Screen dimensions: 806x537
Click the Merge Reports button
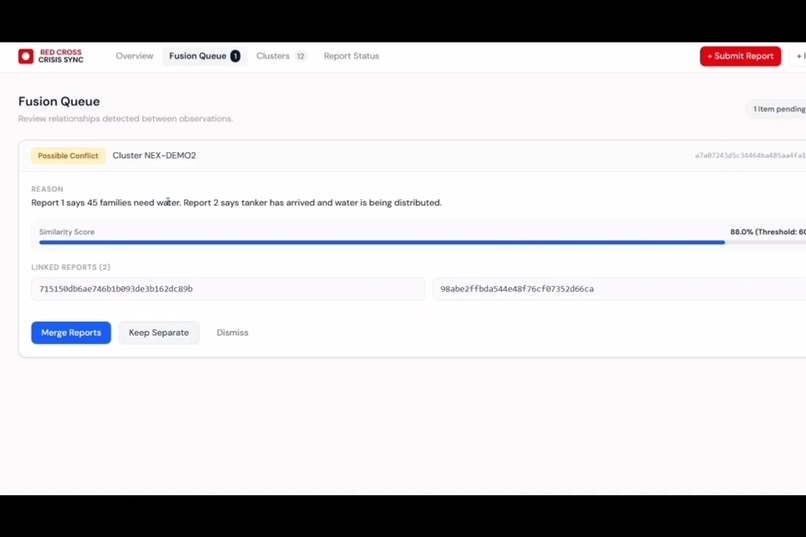(x=71, y=332)
